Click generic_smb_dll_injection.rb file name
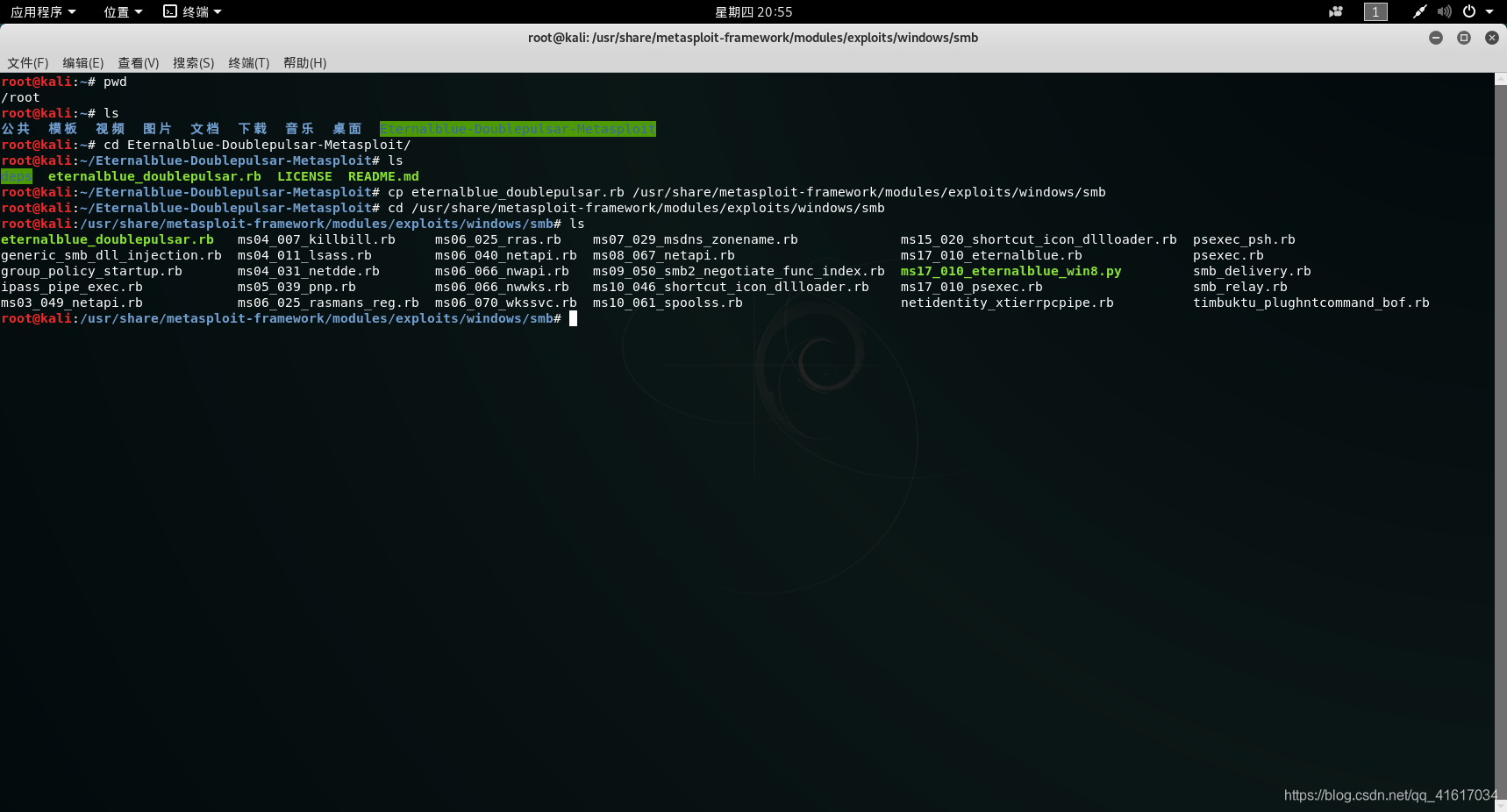 [111, 255]
